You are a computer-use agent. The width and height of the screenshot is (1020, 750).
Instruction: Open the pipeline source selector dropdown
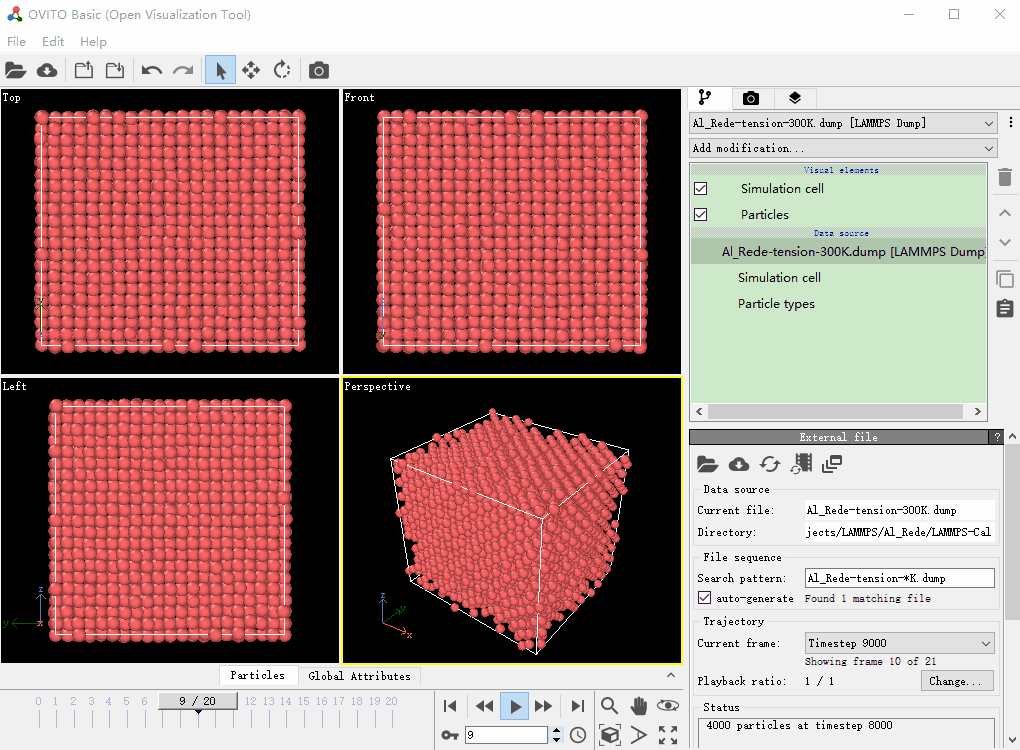843,123
